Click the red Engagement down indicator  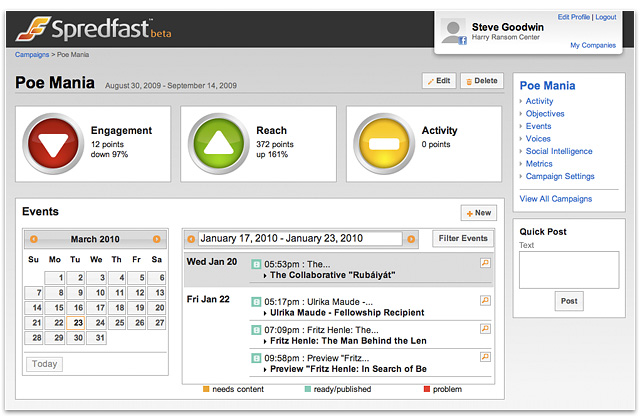(53, 144)
